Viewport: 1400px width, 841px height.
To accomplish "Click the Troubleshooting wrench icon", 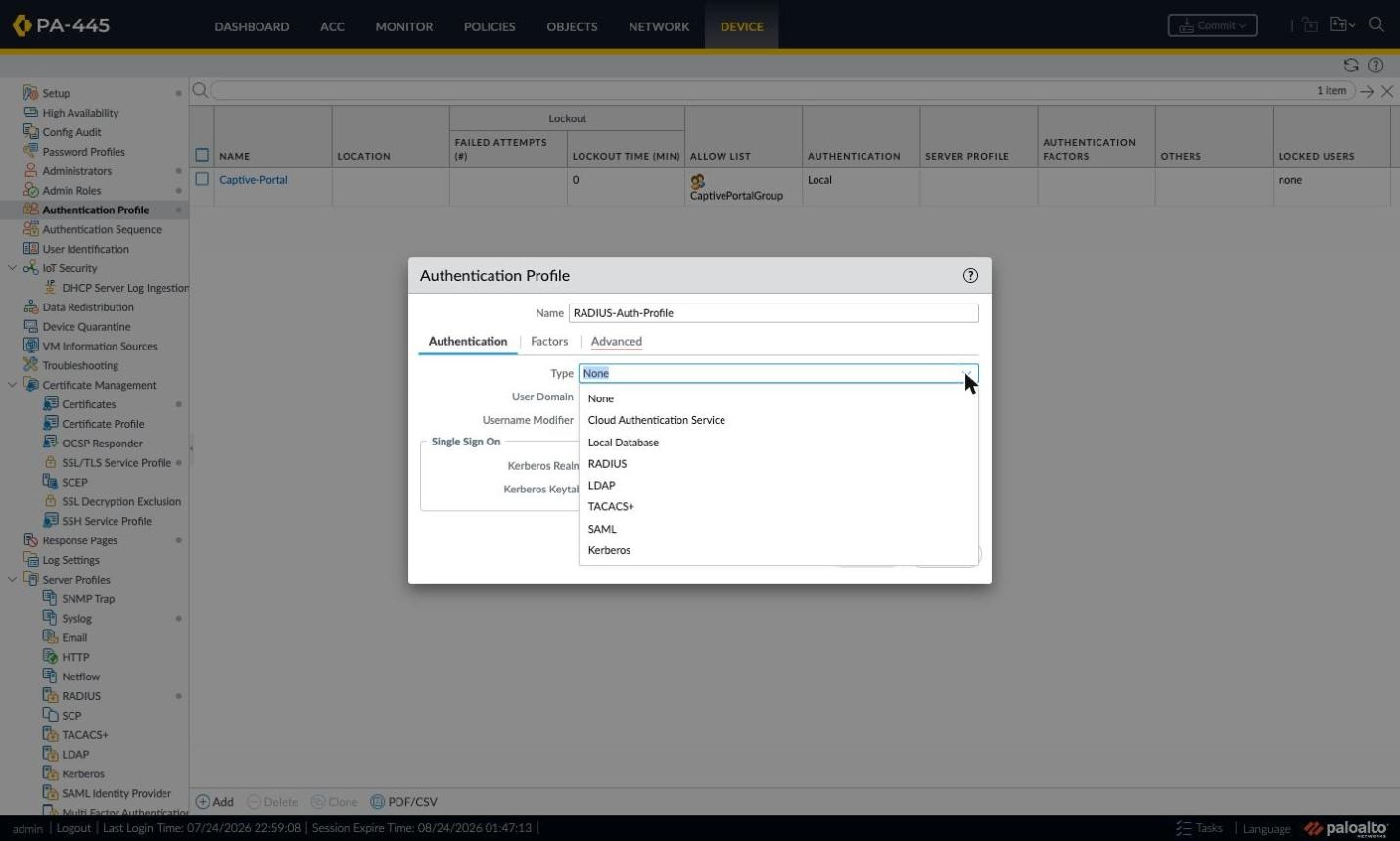I will point(30,365).
